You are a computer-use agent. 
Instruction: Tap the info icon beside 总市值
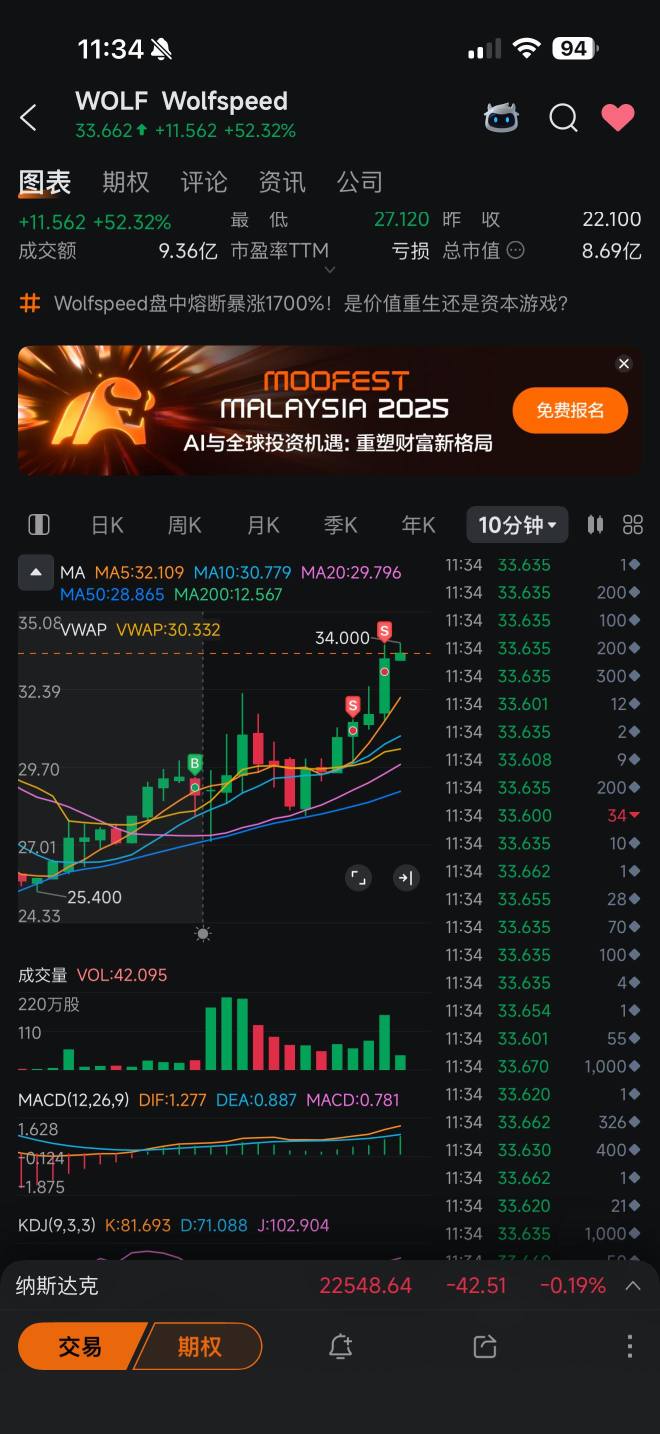click(x=516, y=250)
